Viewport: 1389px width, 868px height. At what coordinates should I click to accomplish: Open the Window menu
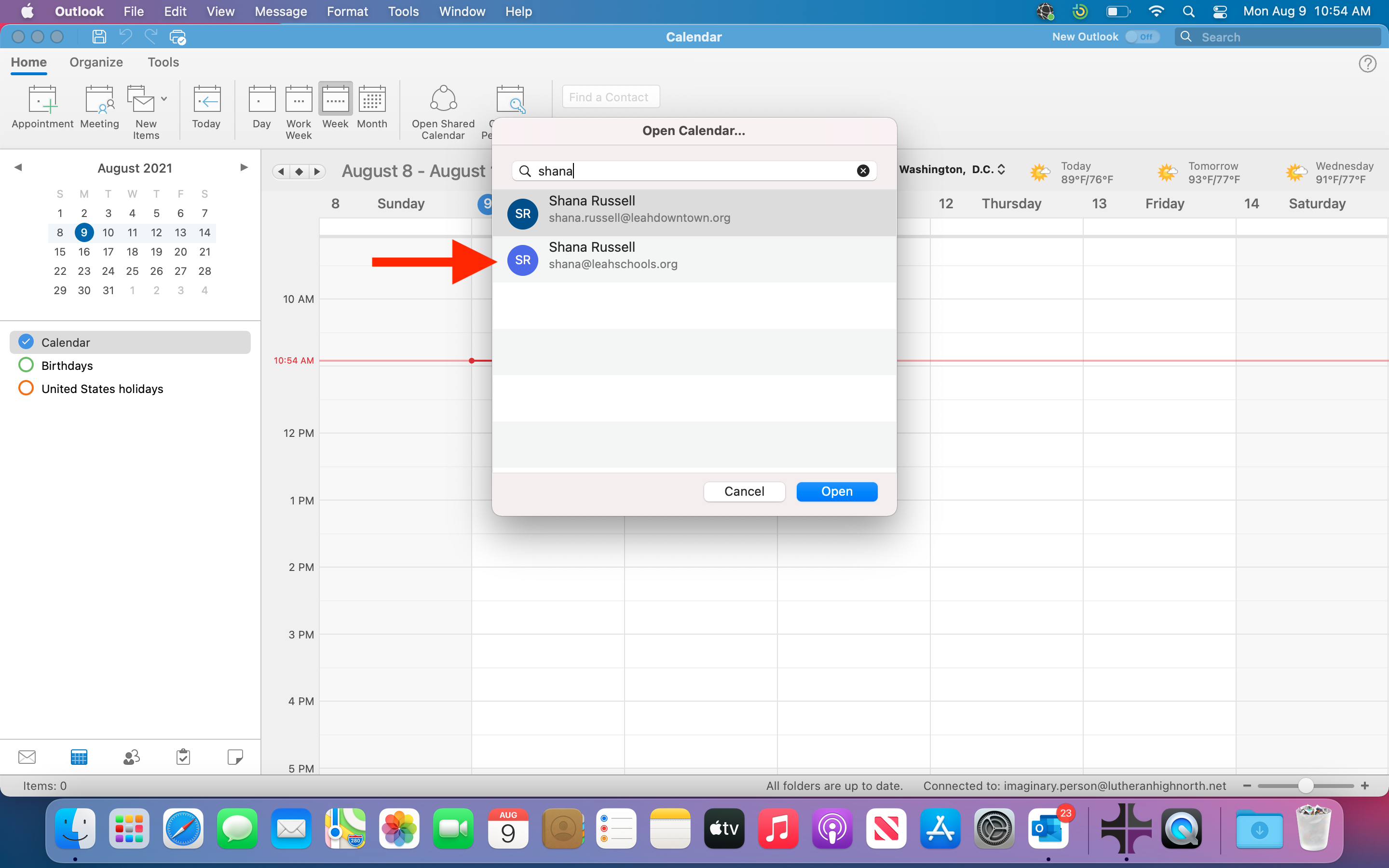point(462,12)
